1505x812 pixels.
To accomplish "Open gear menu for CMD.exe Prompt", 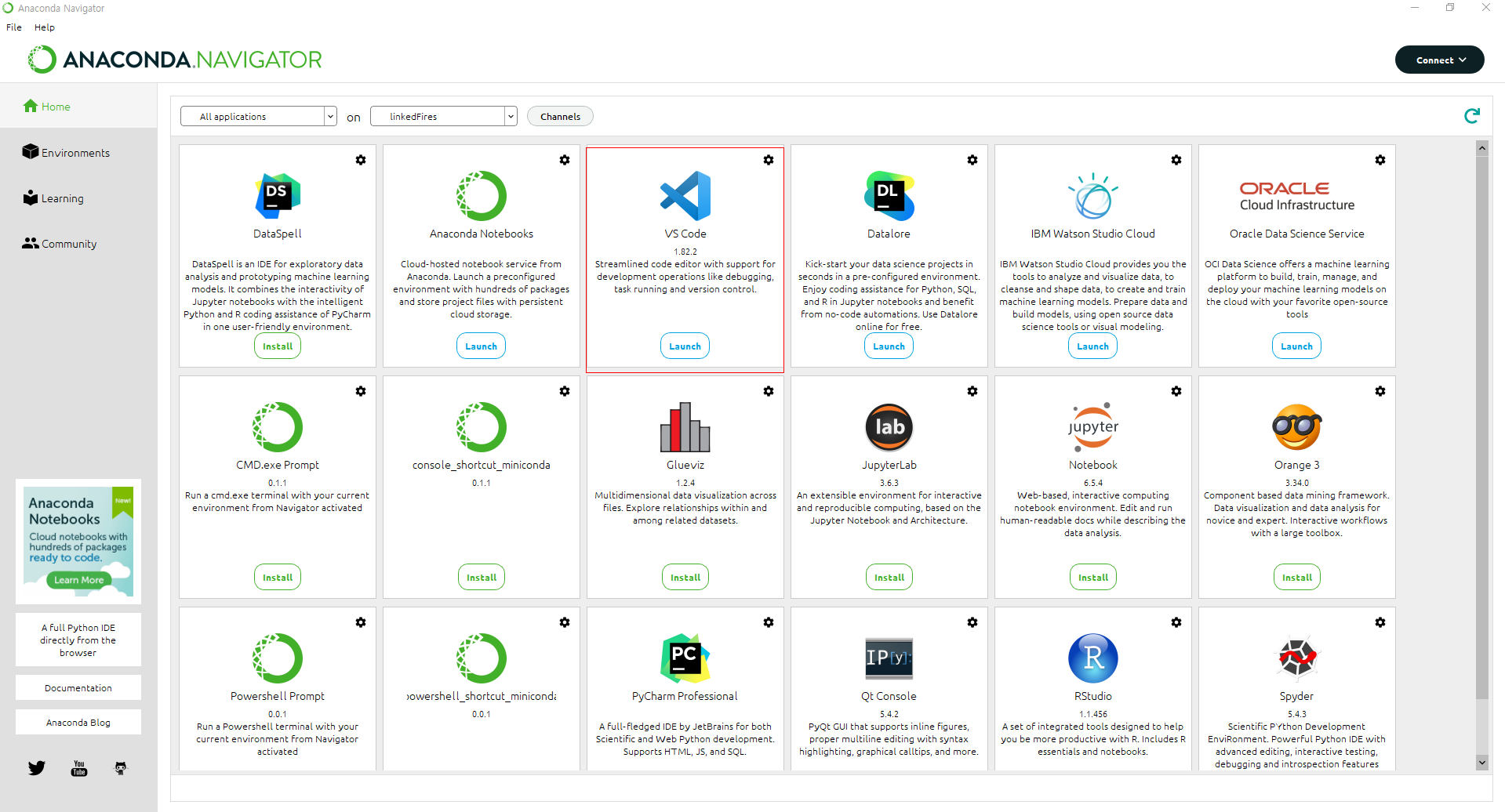I will (361, 391).
